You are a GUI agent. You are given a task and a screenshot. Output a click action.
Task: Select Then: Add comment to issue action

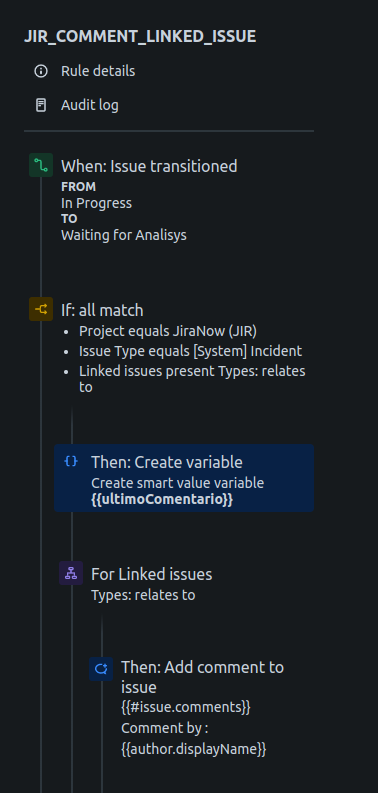(202, 677)
